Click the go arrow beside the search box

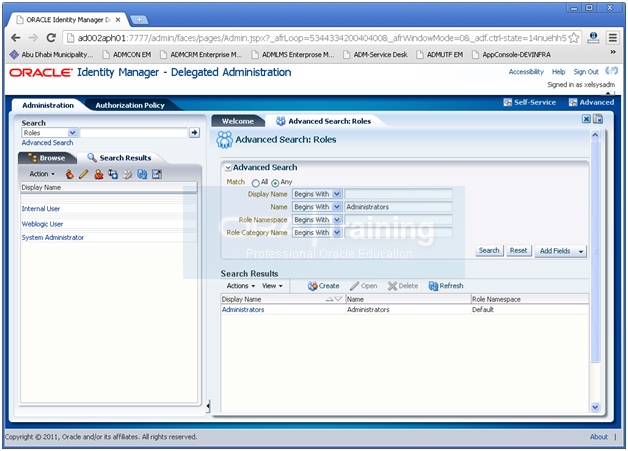pyautogui.click(x=195, y=133)
